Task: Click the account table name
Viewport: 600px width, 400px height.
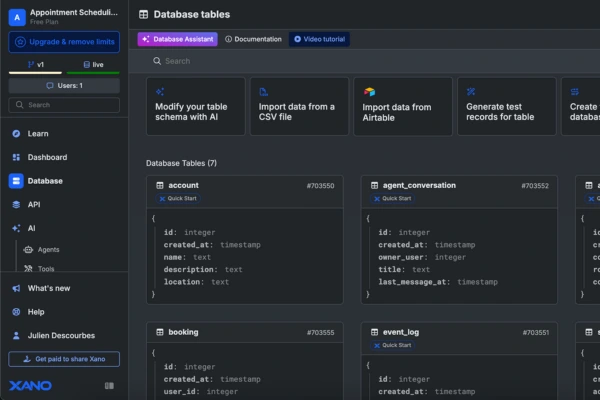Action: (x=183, y=186)
